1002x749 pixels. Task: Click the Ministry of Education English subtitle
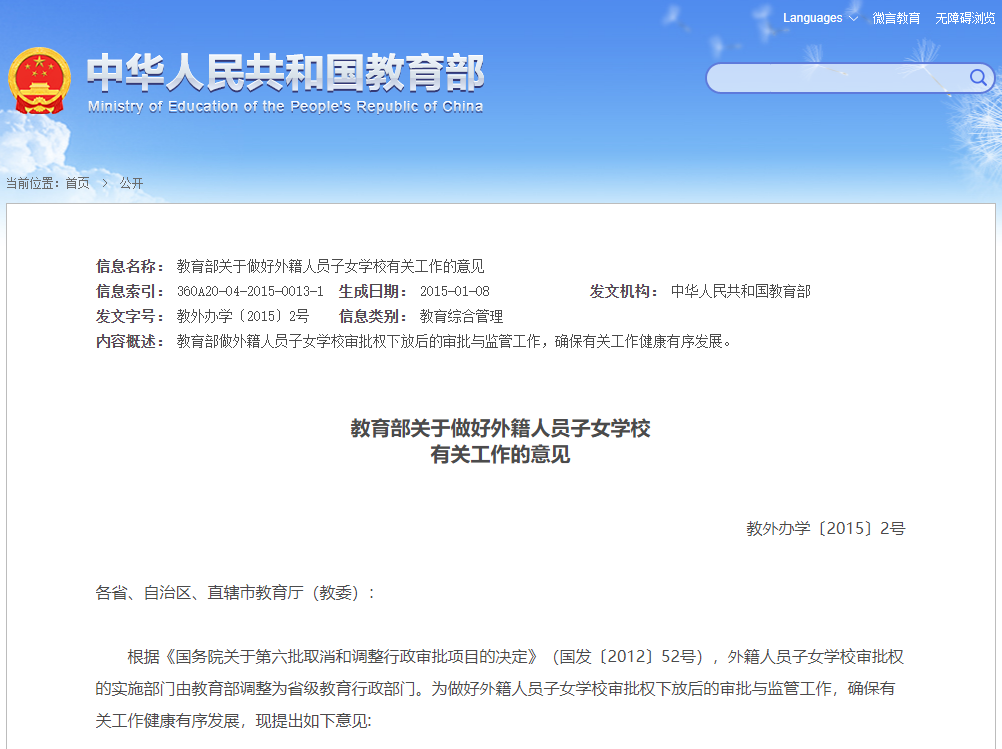(285, 107)
